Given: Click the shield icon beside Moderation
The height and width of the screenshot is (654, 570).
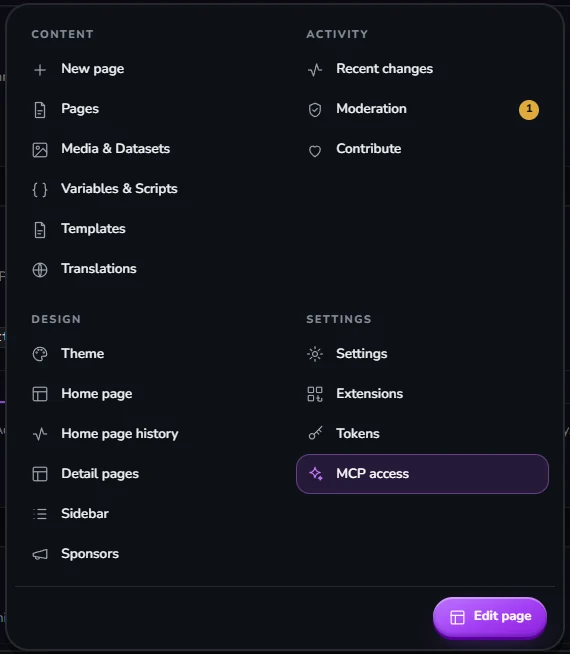Looking at the screenshot, I should [x=315, y=110].
